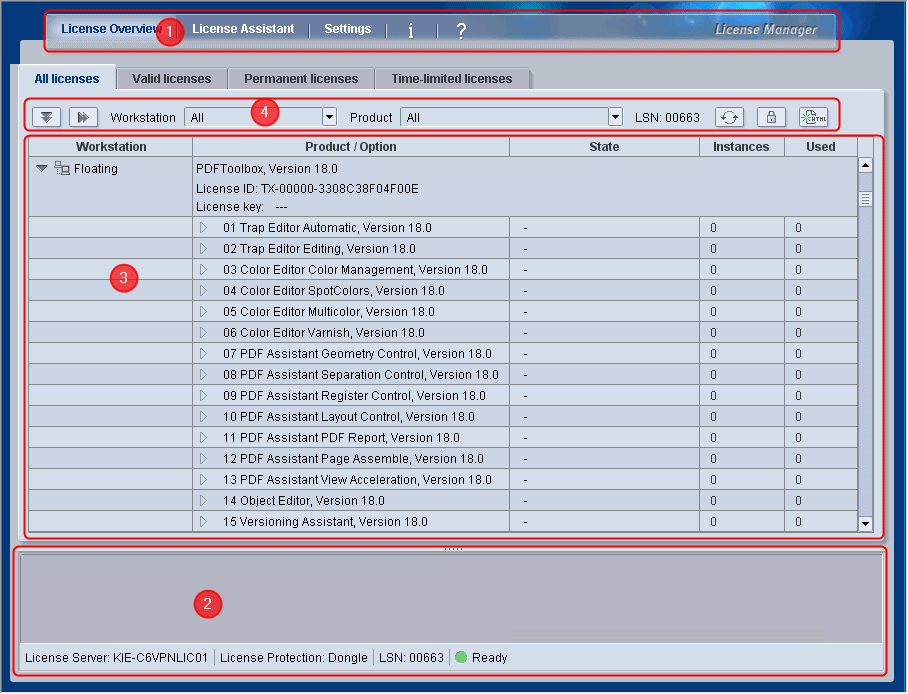Switch to Time-limited licenses tab
This screenshot has width=908, height=694.
[x=451, y=79]
